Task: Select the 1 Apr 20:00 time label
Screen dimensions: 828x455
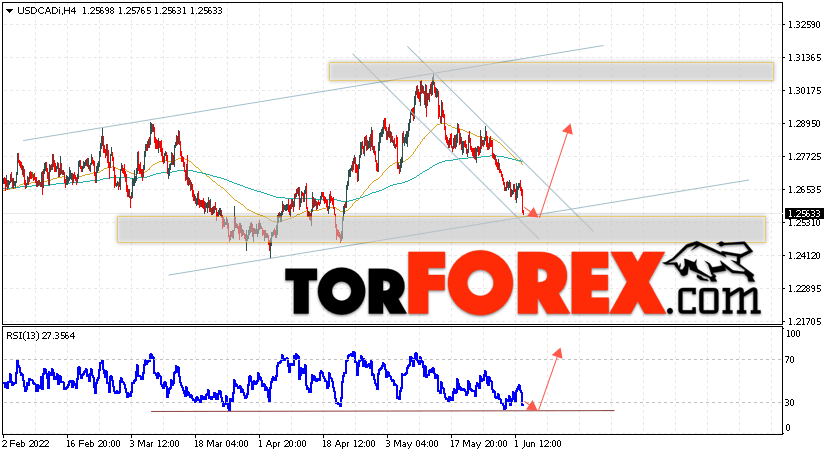Action: point(283,444)
